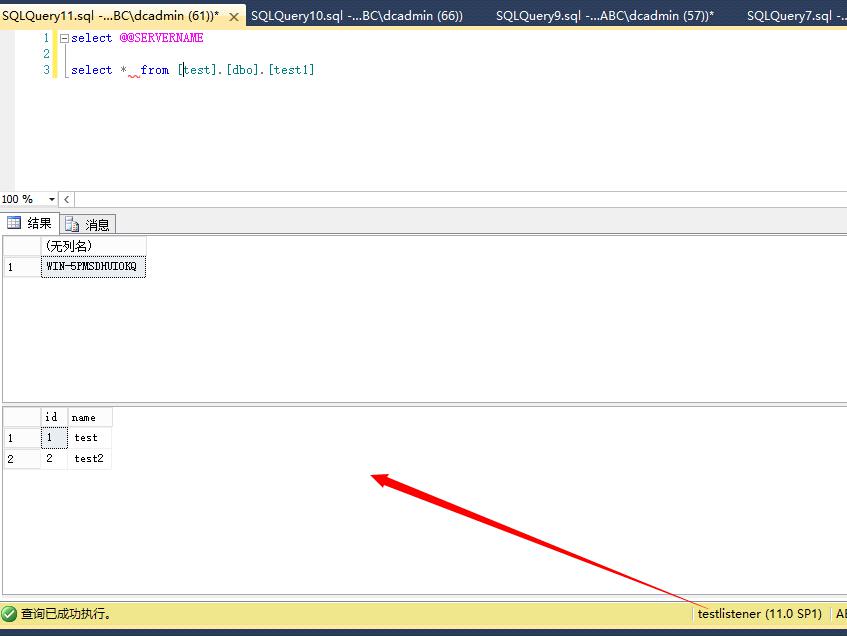The height and width of the screenshot is (636, 847).
Task: Open the SQLQuery10.sql tab
Action: [357, 16]
